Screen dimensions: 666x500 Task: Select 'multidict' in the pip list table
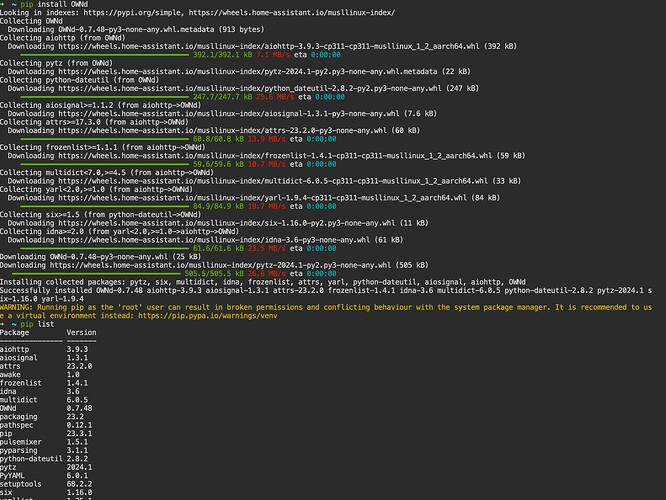pyautogui.click(x=19, y=400)
